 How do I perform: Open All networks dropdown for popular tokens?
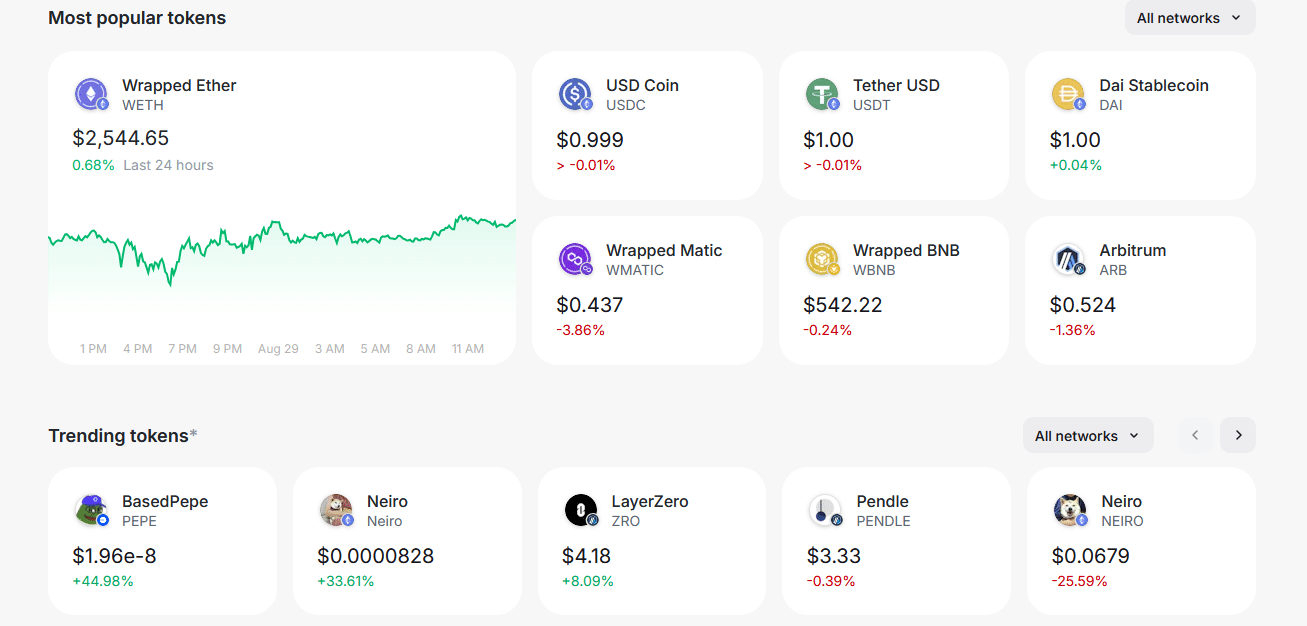coord(1189,18)
